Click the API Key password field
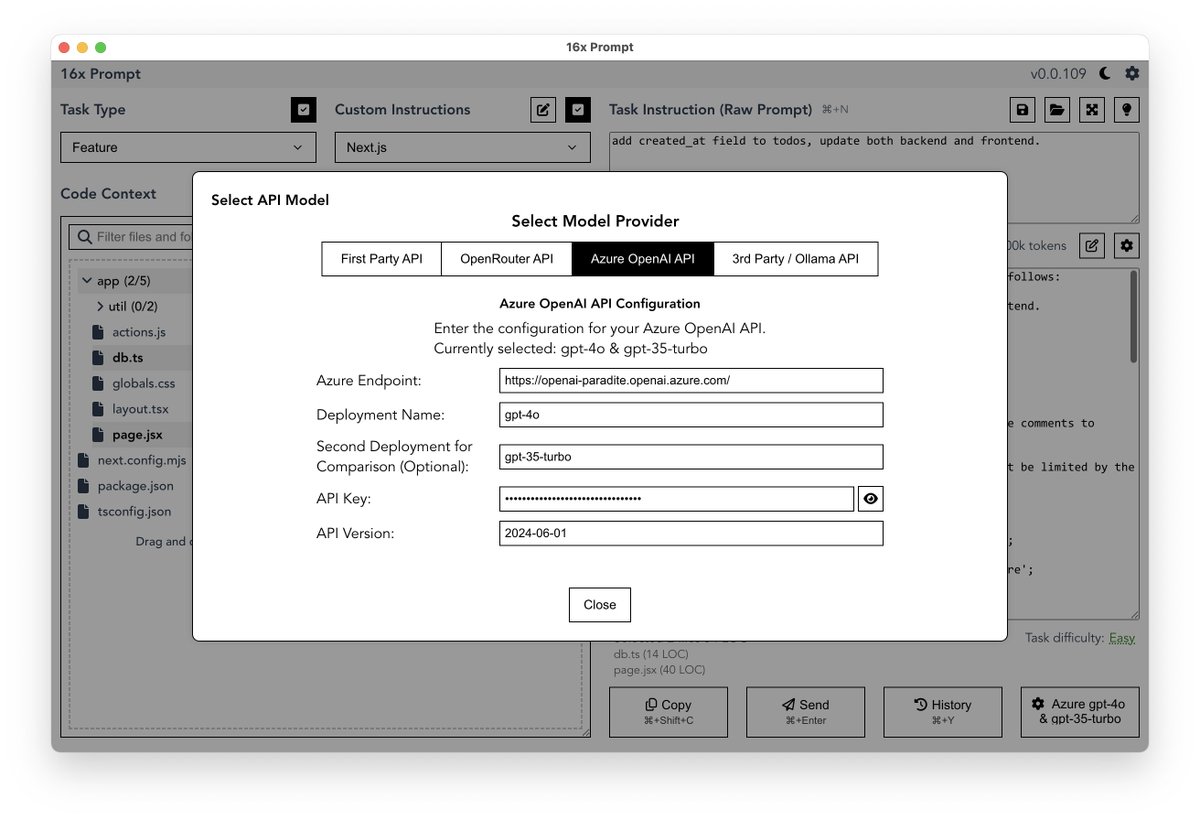 (x=676, y=499)
